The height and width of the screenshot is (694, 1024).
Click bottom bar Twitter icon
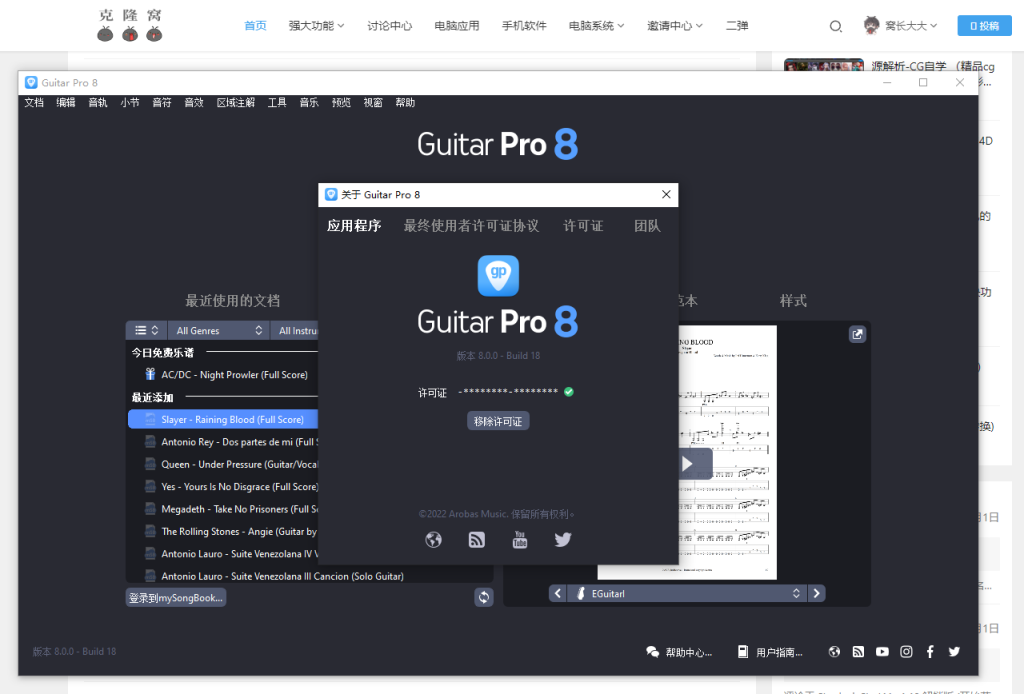pos(954,652)
